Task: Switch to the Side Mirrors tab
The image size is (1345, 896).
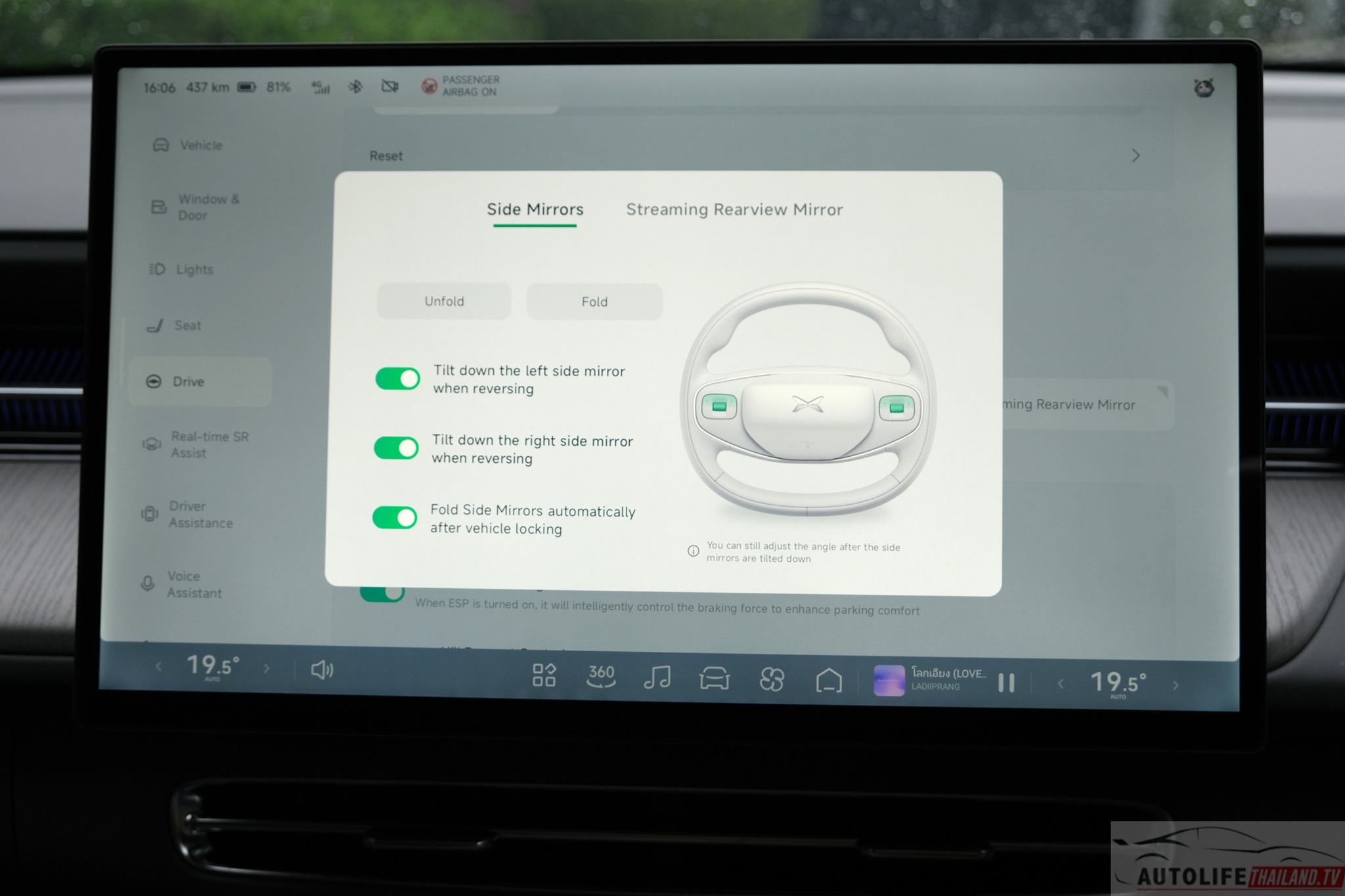Action: coord(535,209)
